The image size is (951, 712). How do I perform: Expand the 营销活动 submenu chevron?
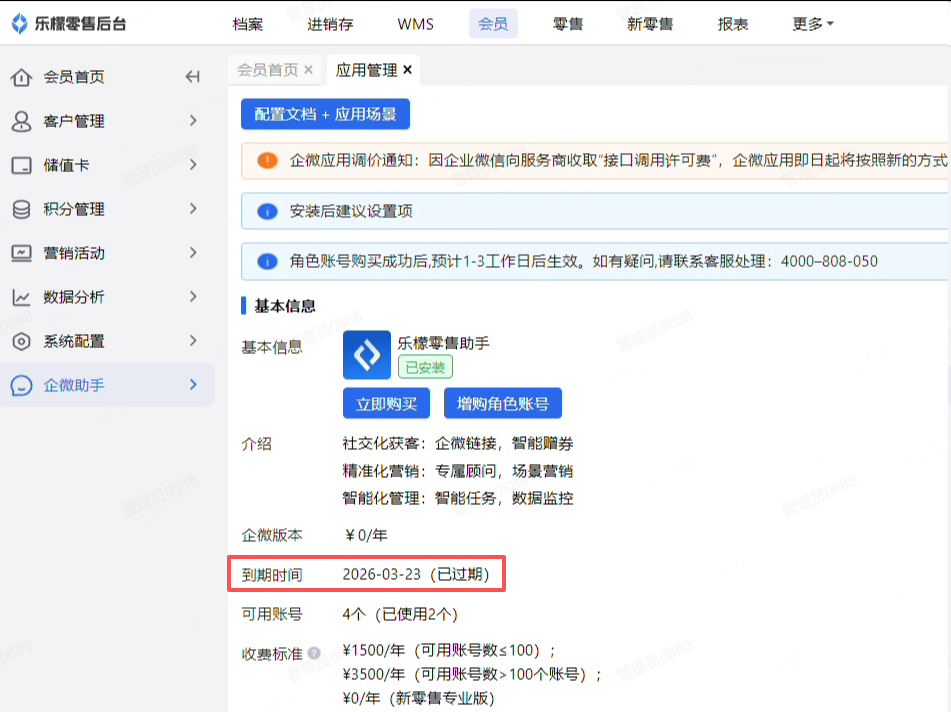tap(193, 252)
